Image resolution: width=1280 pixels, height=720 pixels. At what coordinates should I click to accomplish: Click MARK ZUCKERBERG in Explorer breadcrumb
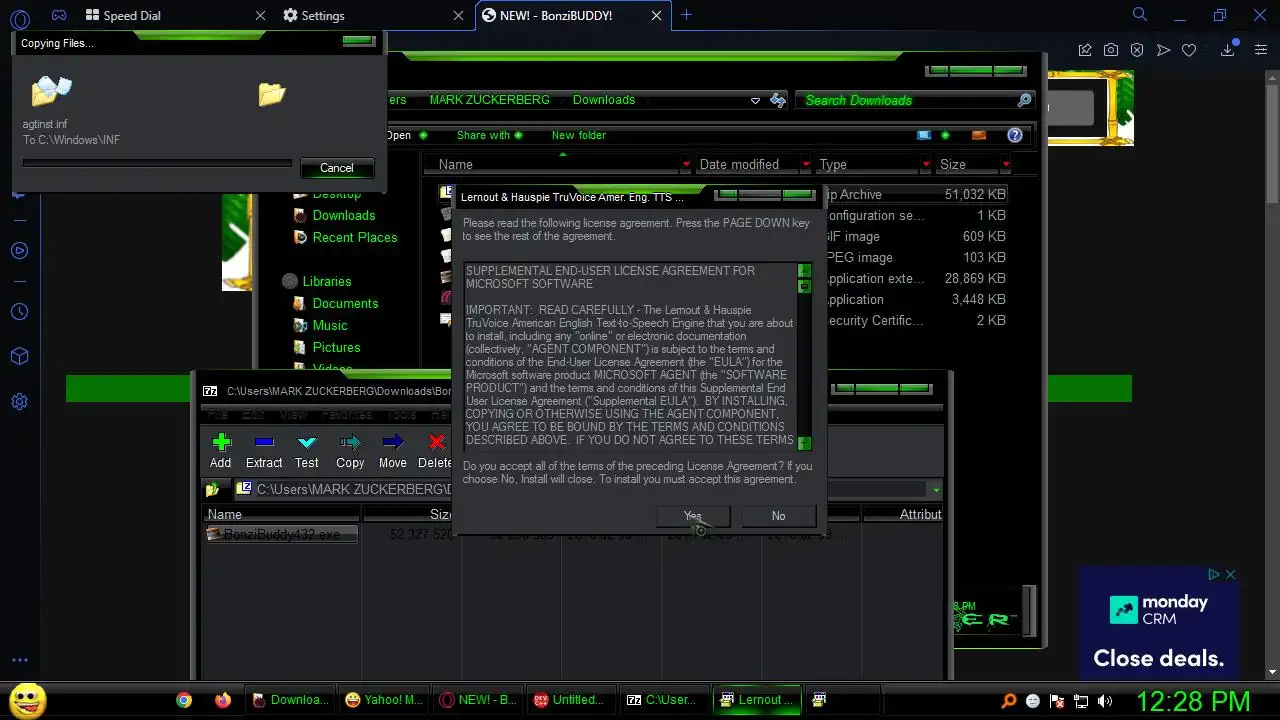pyautogui.click(x=489, y=100)
